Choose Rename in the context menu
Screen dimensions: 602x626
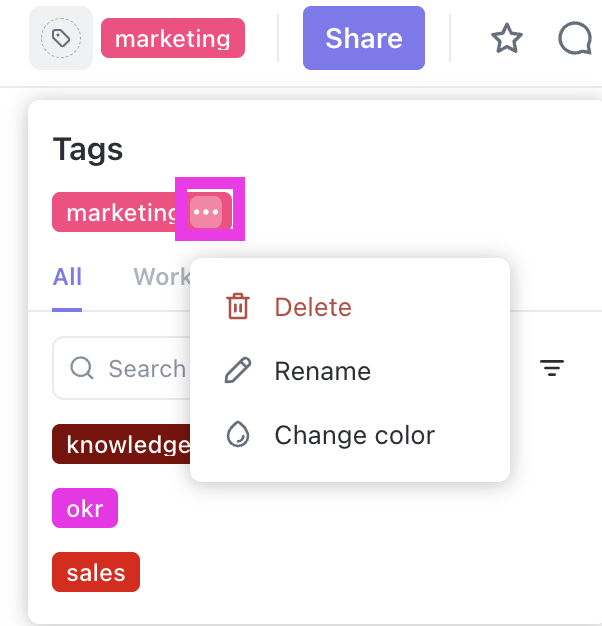[x=322, y=371]
